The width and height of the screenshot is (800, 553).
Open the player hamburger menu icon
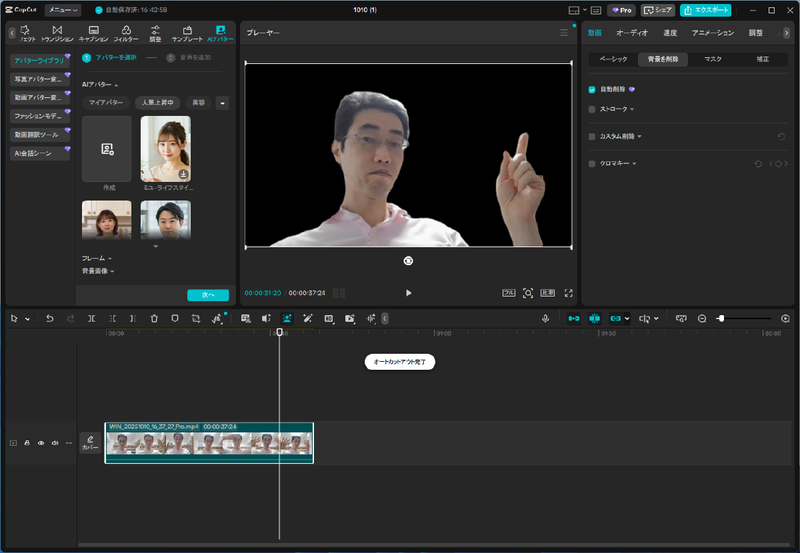(564, 33)
